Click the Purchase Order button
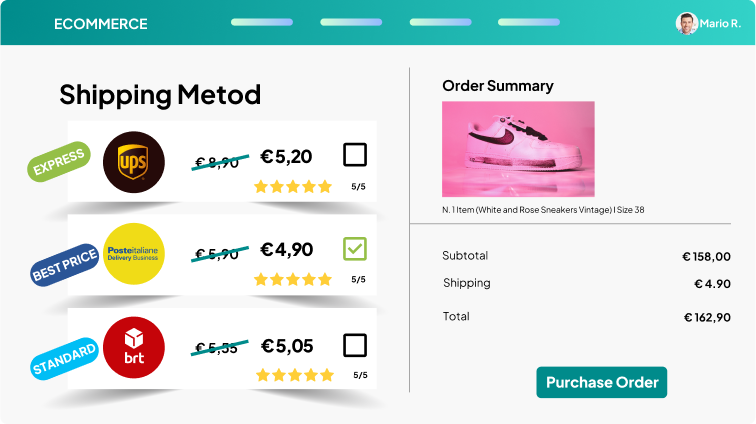The width and height of the screenshot is (756, 424). [601, 382]
